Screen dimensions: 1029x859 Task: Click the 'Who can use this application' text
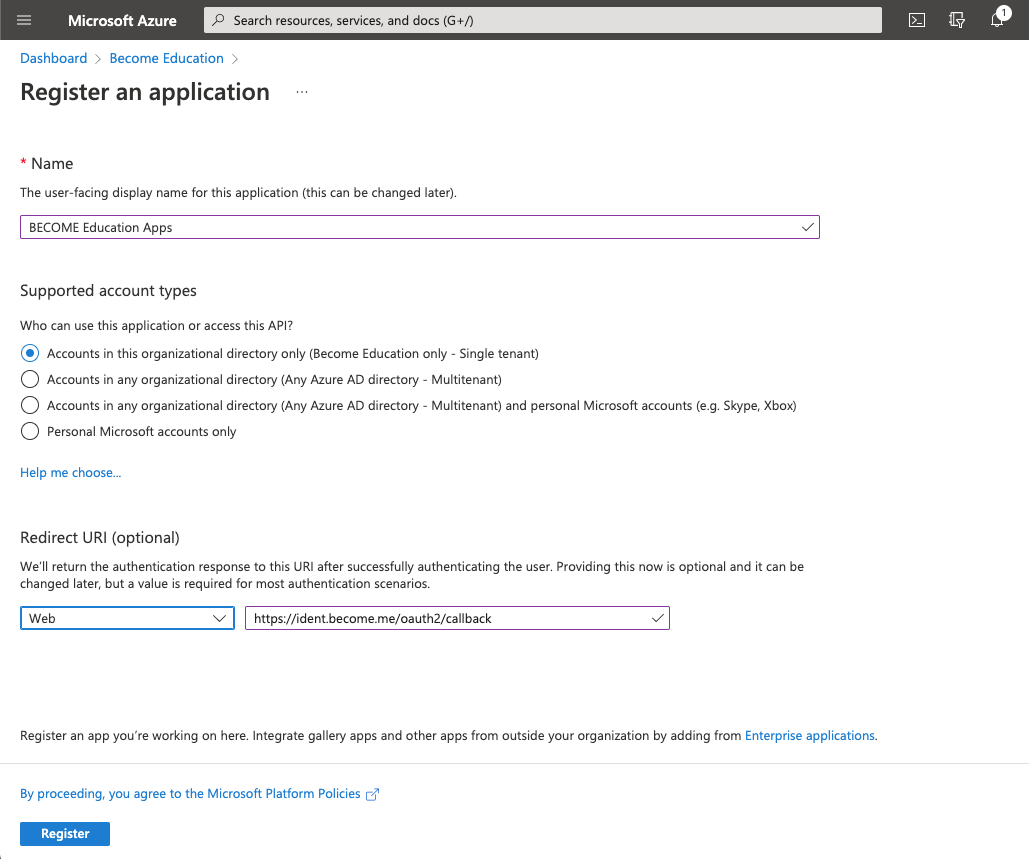tap(156, 325)
